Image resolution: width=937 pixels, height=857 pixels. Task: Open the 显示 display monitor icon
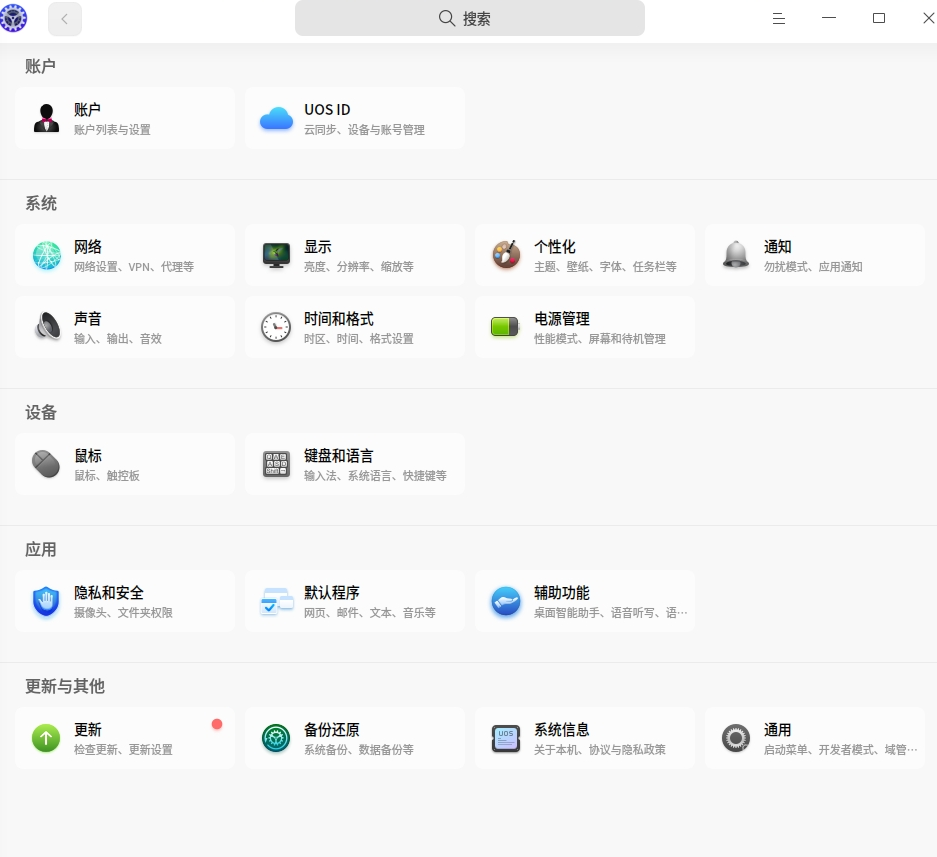276,255
